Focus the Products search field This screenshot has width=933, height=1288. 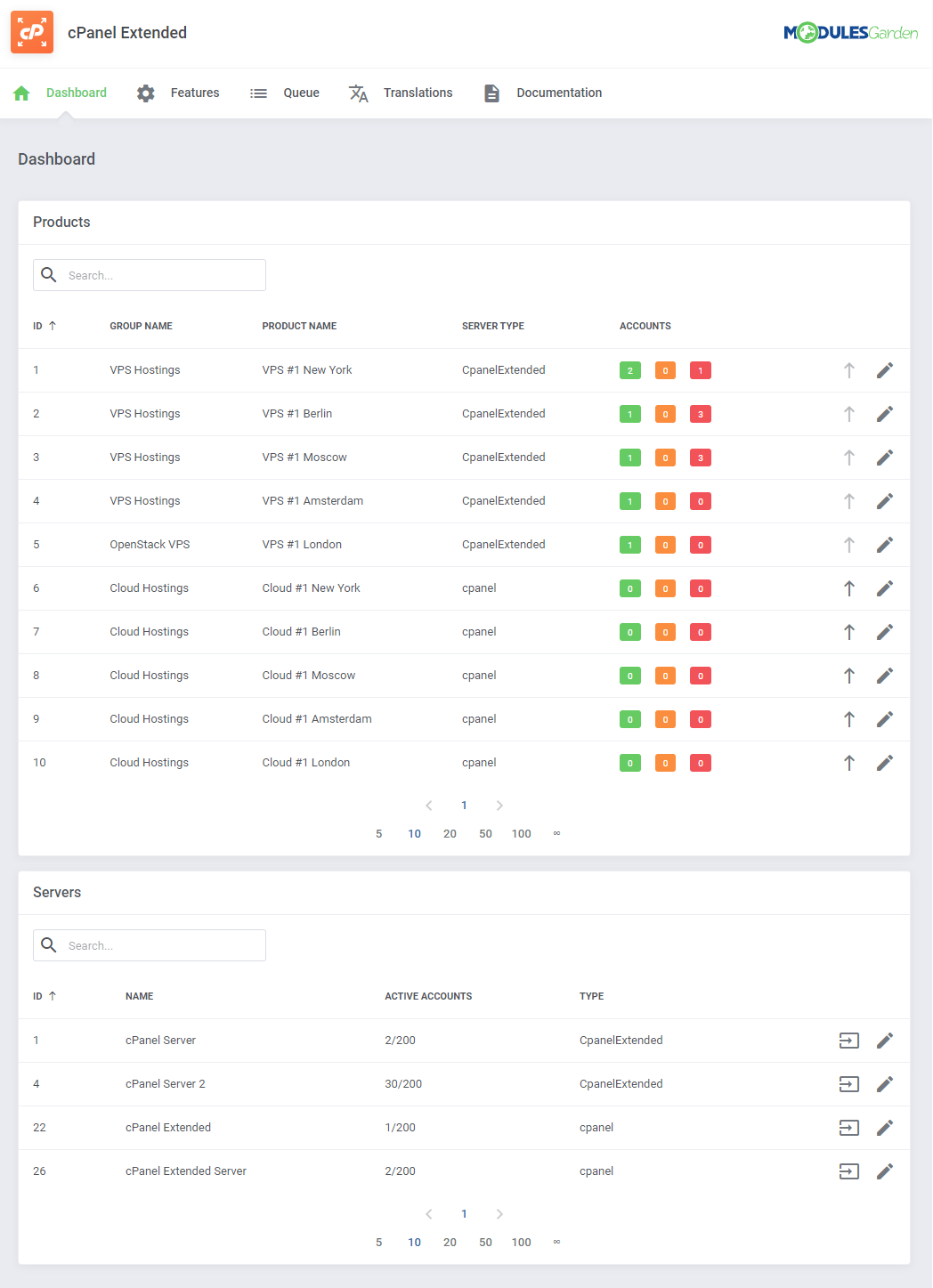[x=150, y=275]
